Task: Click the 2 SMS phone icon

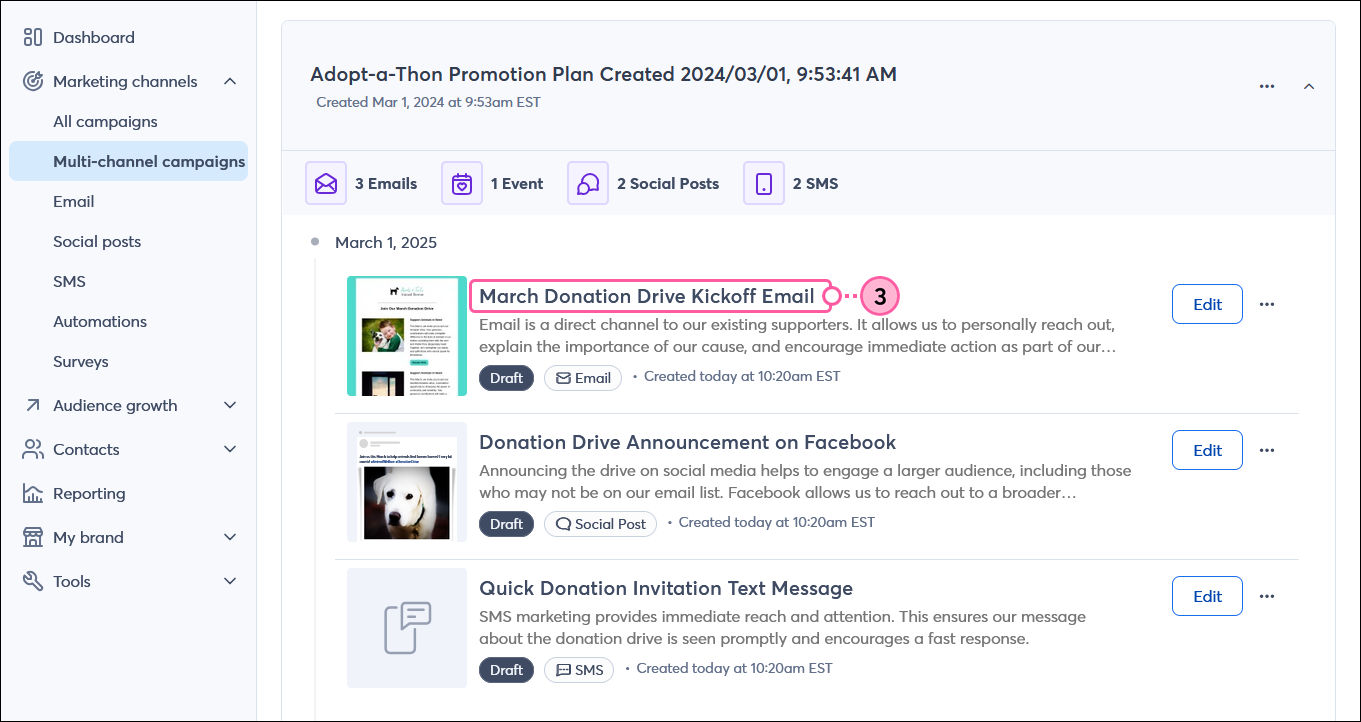Action: click(x=764, y=184)
